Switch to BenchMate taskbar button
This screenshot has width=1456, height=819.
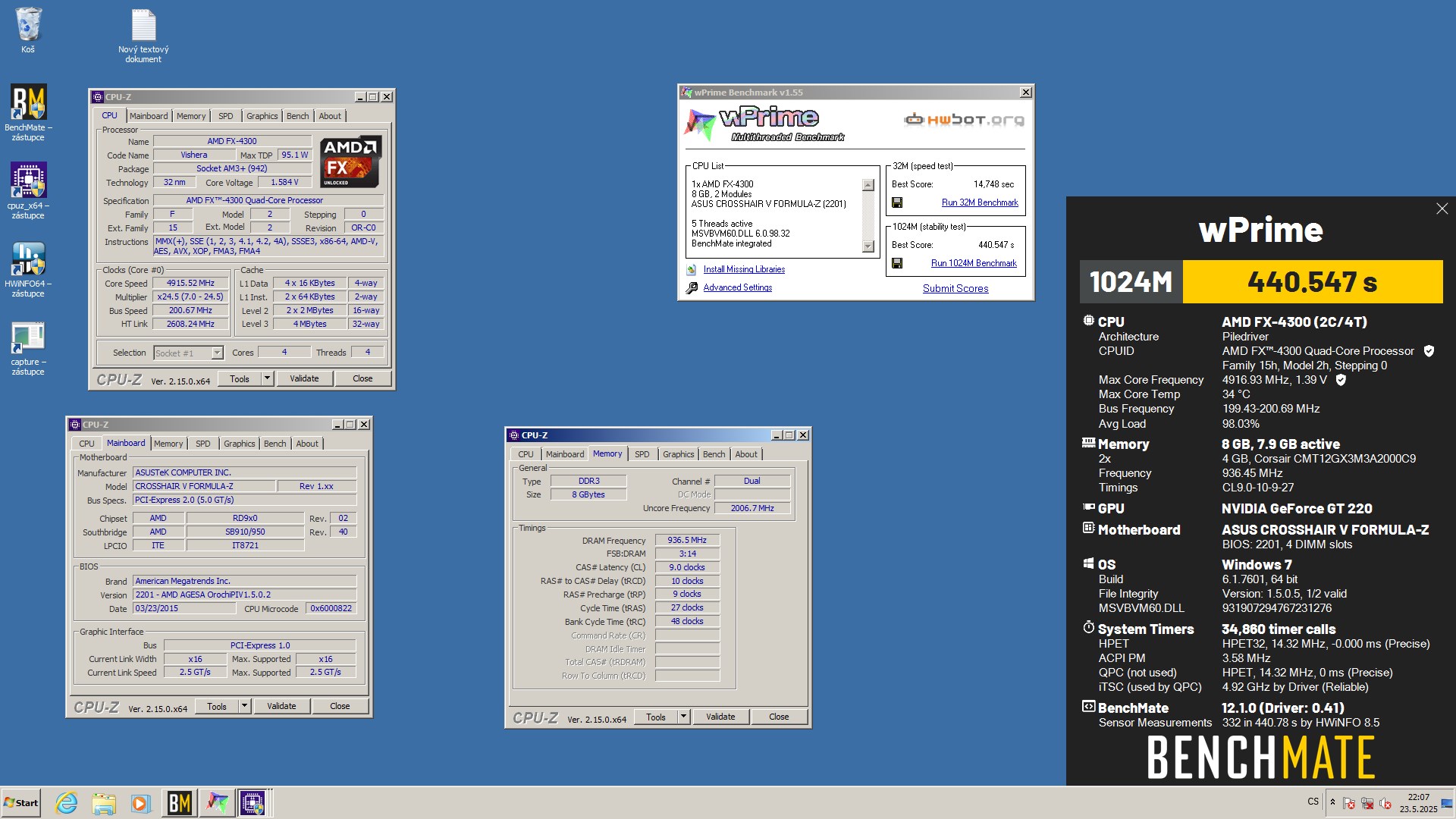(x=179, y=803)
